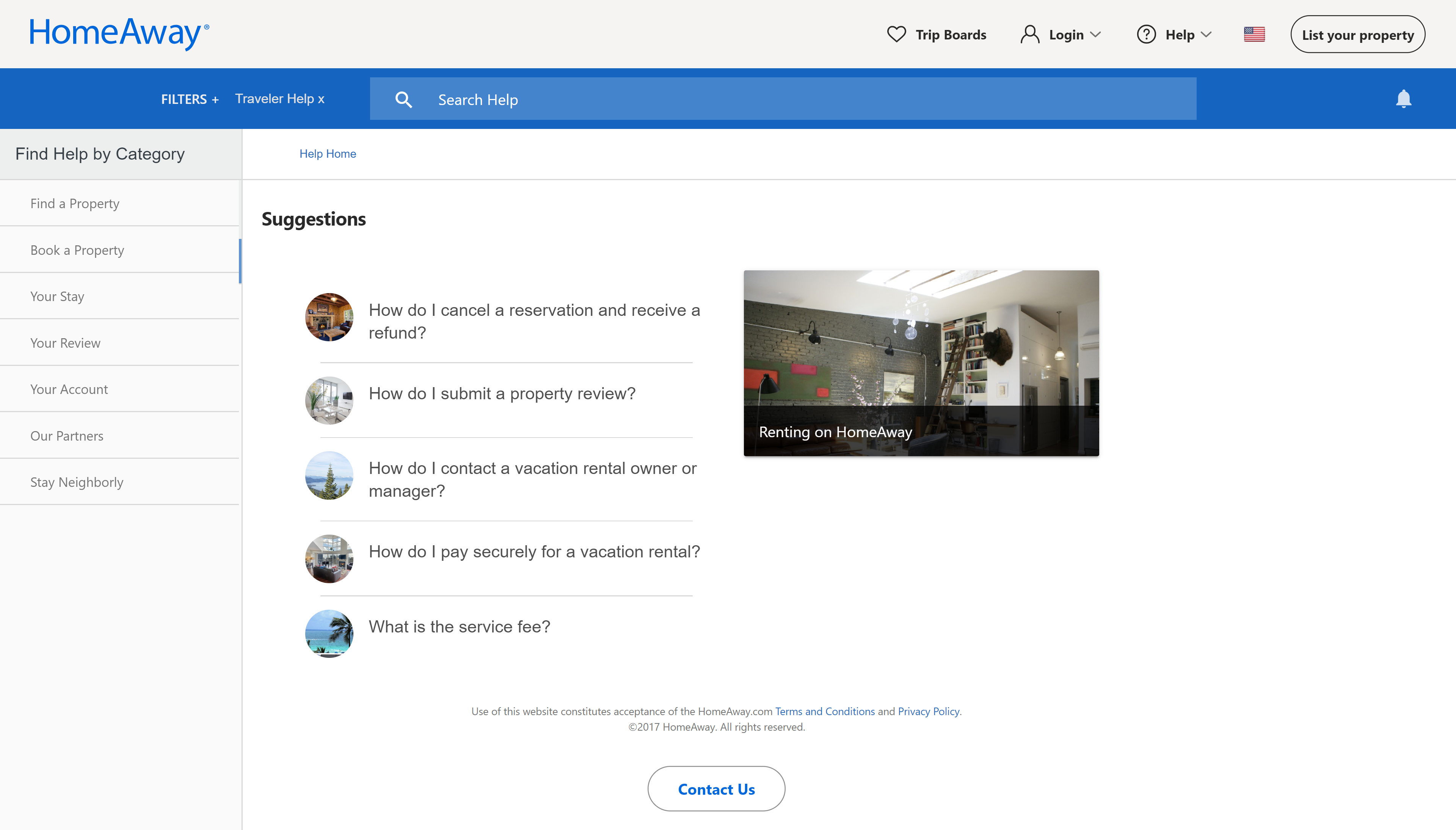Click the Find Help by Category heading
1456x830 pixels.
(x=100, y=154)
